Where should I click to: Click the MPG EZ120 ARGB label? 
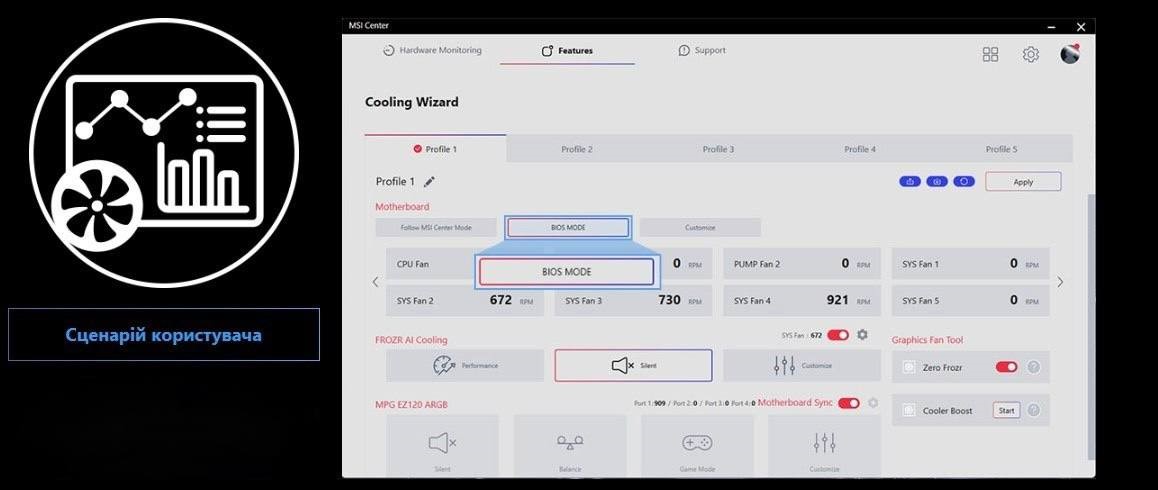pos(411,404)
